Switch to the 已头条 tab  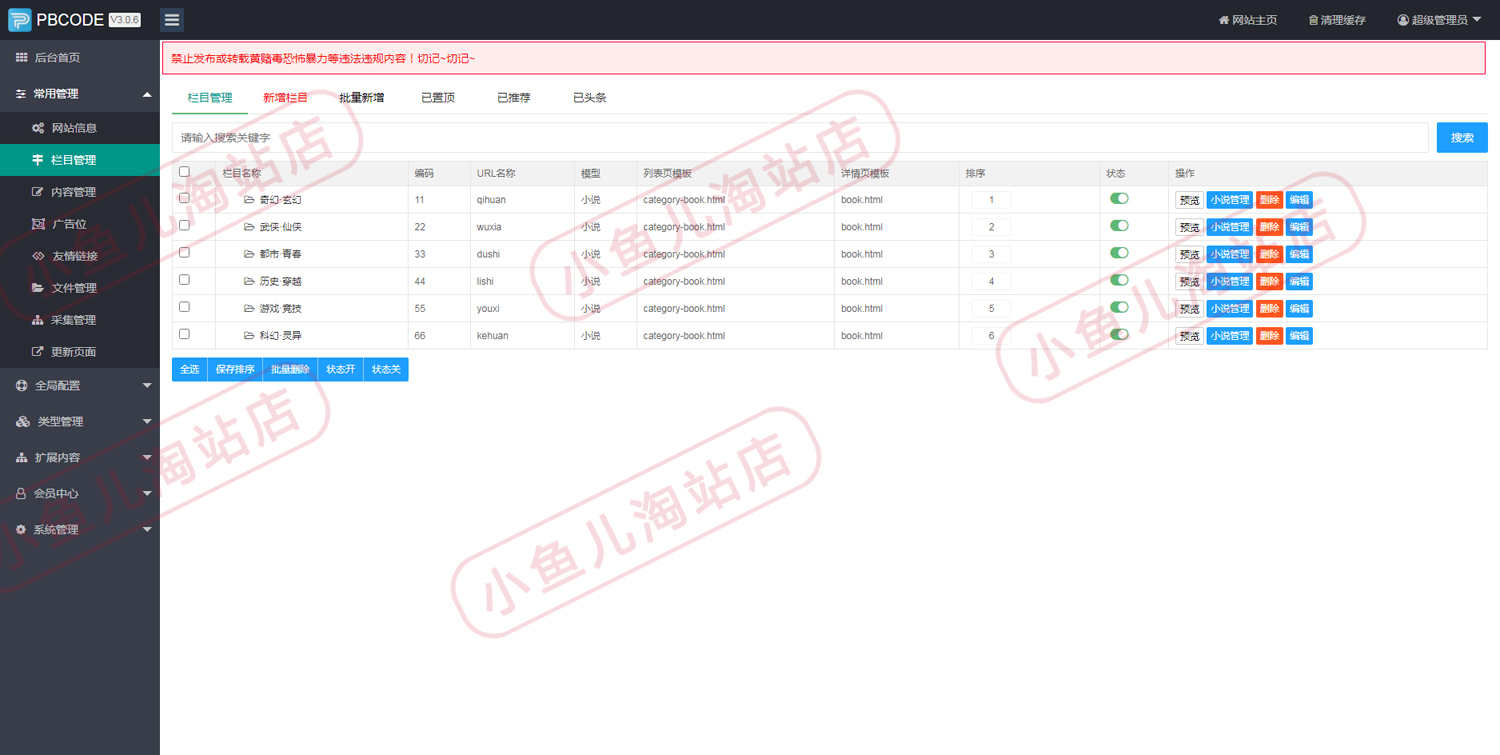click(590, 98)
